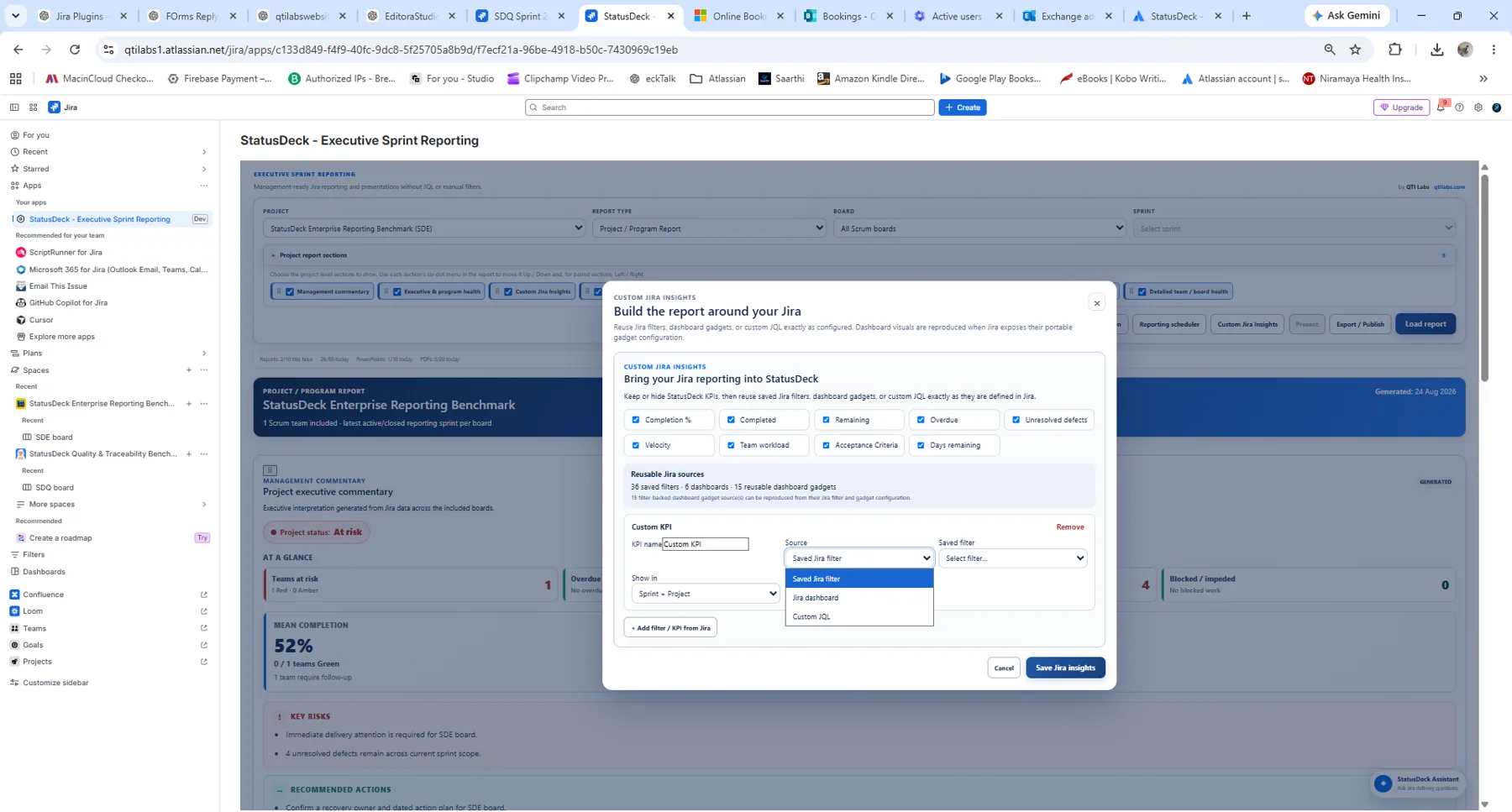Screen dimensions: 1512x812
Task: Click the Jira logo
Action: (63, 107)
